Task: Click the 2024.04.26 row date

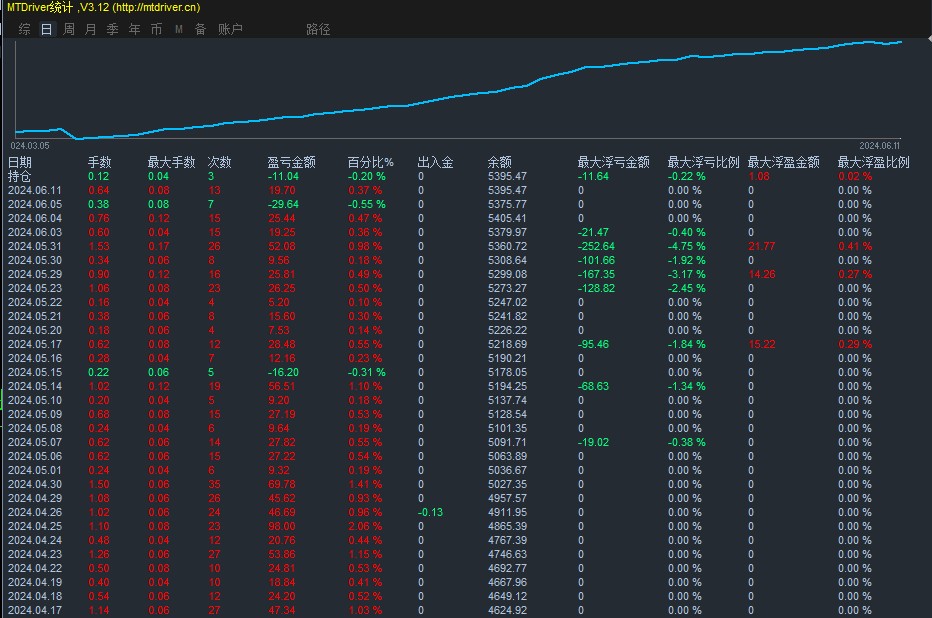Action: click(35, 512)
